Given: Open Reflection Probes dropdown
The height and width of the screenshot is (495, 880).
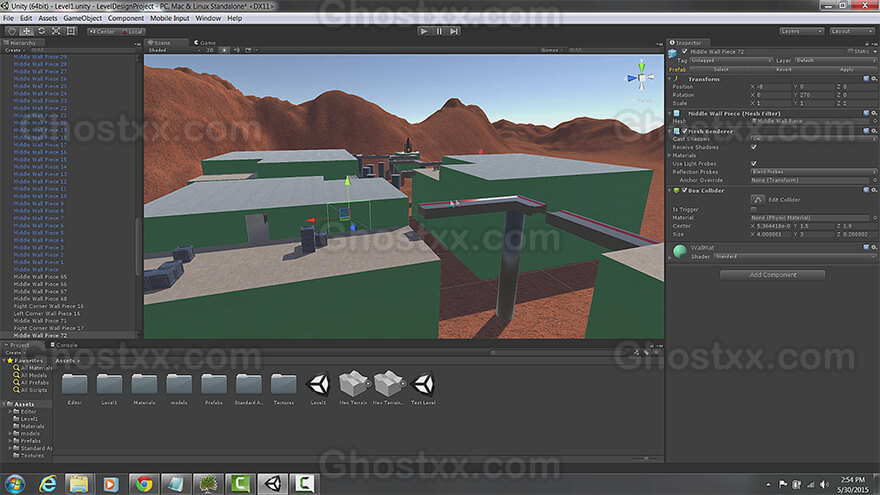Looking at the screenshot, I should (x=813, y=172).
